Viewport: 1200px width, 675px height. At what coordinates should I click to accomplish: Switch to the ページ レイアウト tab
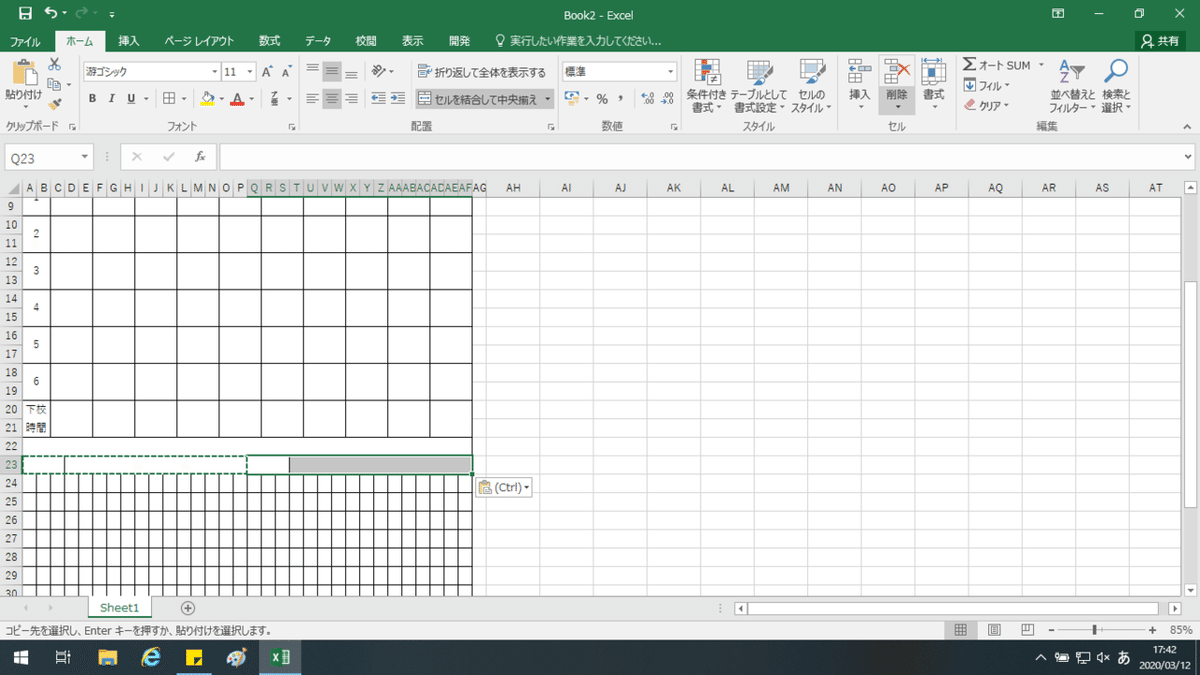(199, 41)
